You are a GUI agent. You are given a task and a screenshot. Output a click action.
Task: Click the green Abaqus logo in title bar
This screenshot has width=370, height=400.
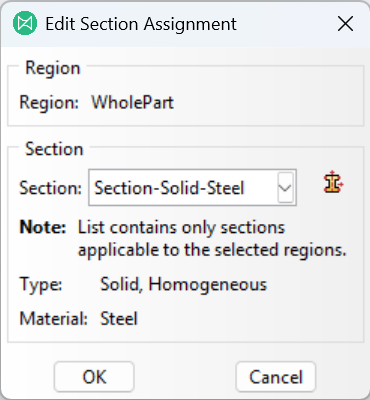coord(25,23)
